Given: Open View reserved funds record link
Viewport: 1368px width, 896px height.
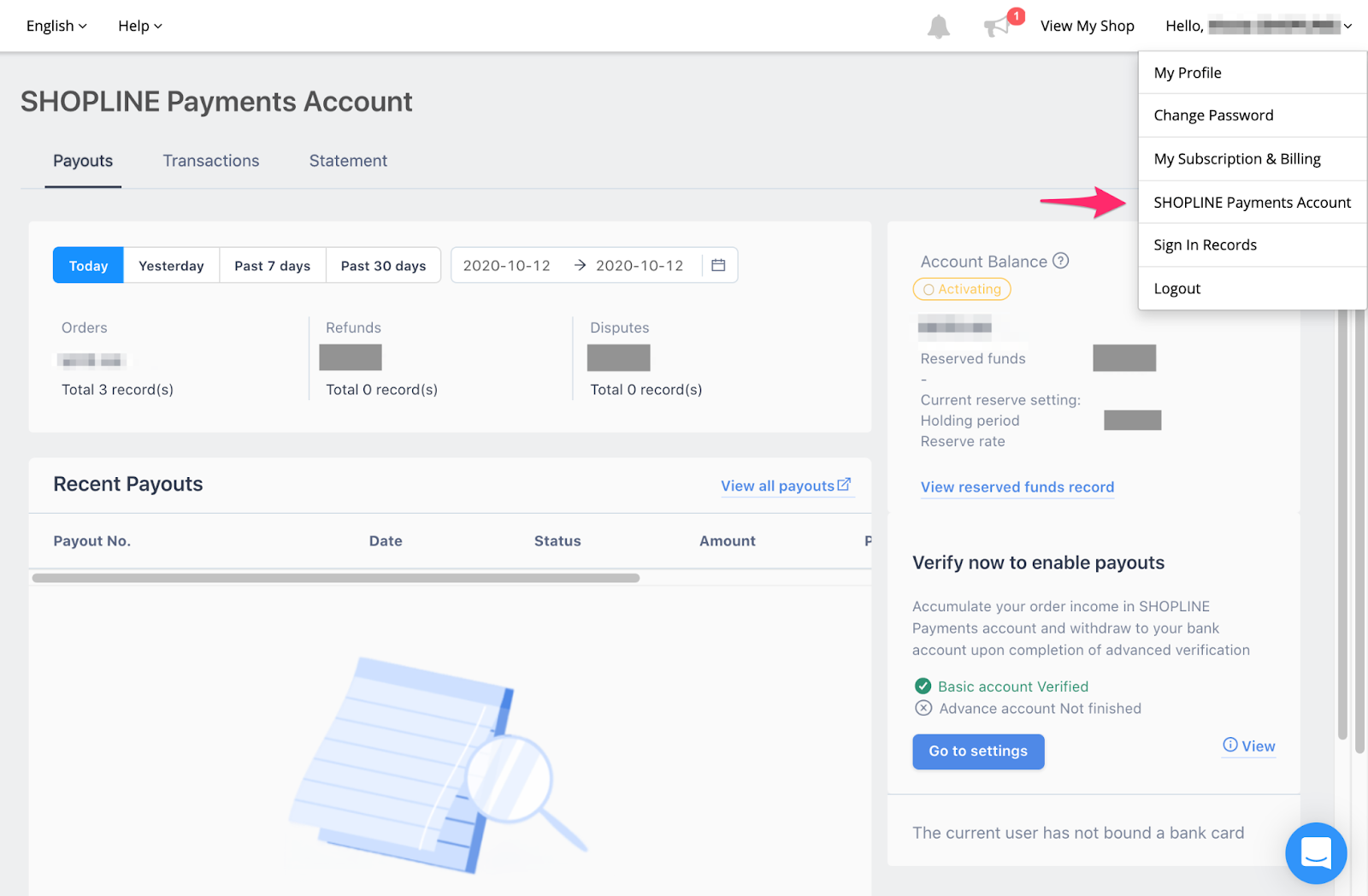Looking at the screenshot, I should 1017,487.
